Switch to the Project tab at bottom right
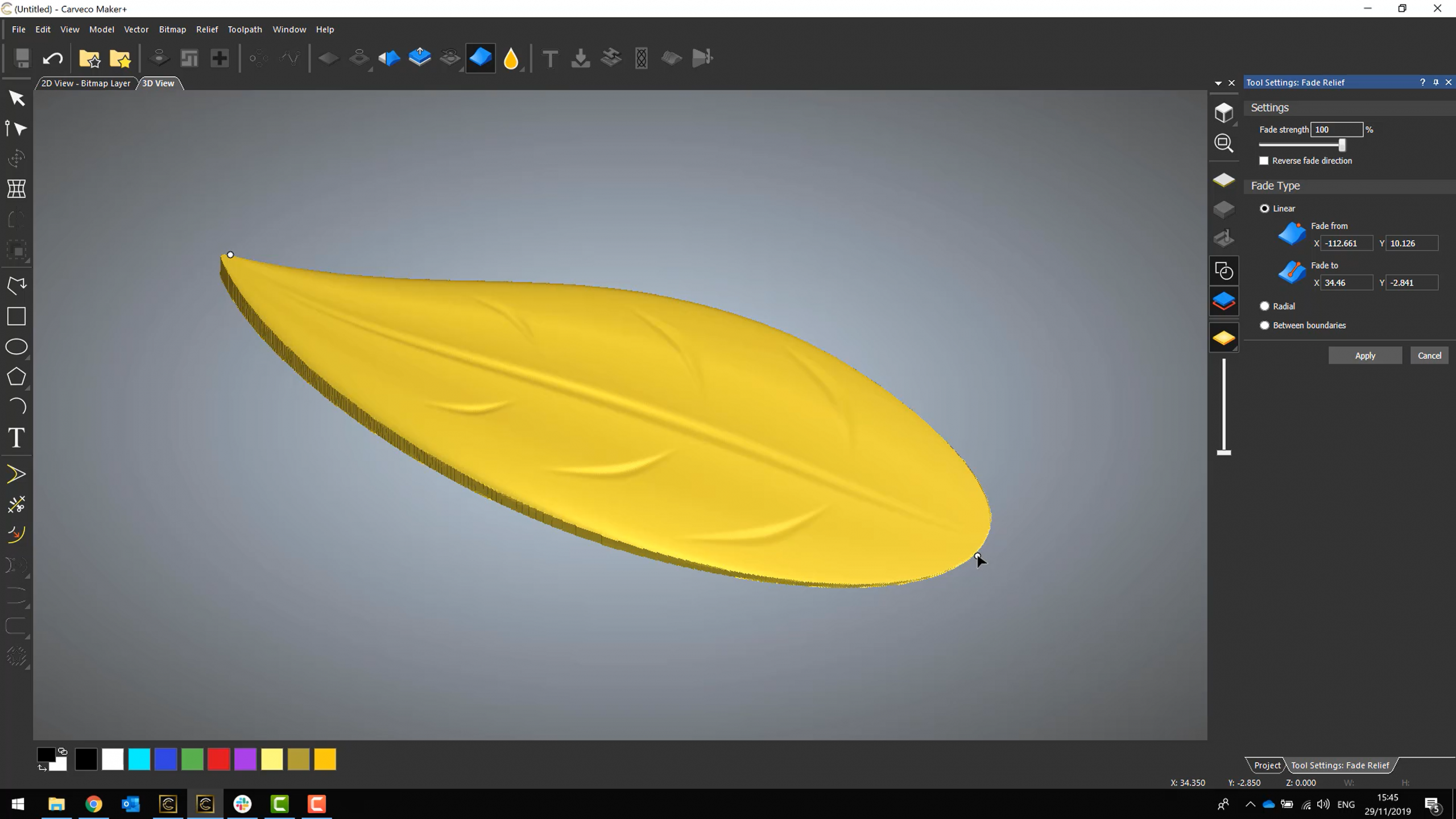 (x=1266, y=765)
